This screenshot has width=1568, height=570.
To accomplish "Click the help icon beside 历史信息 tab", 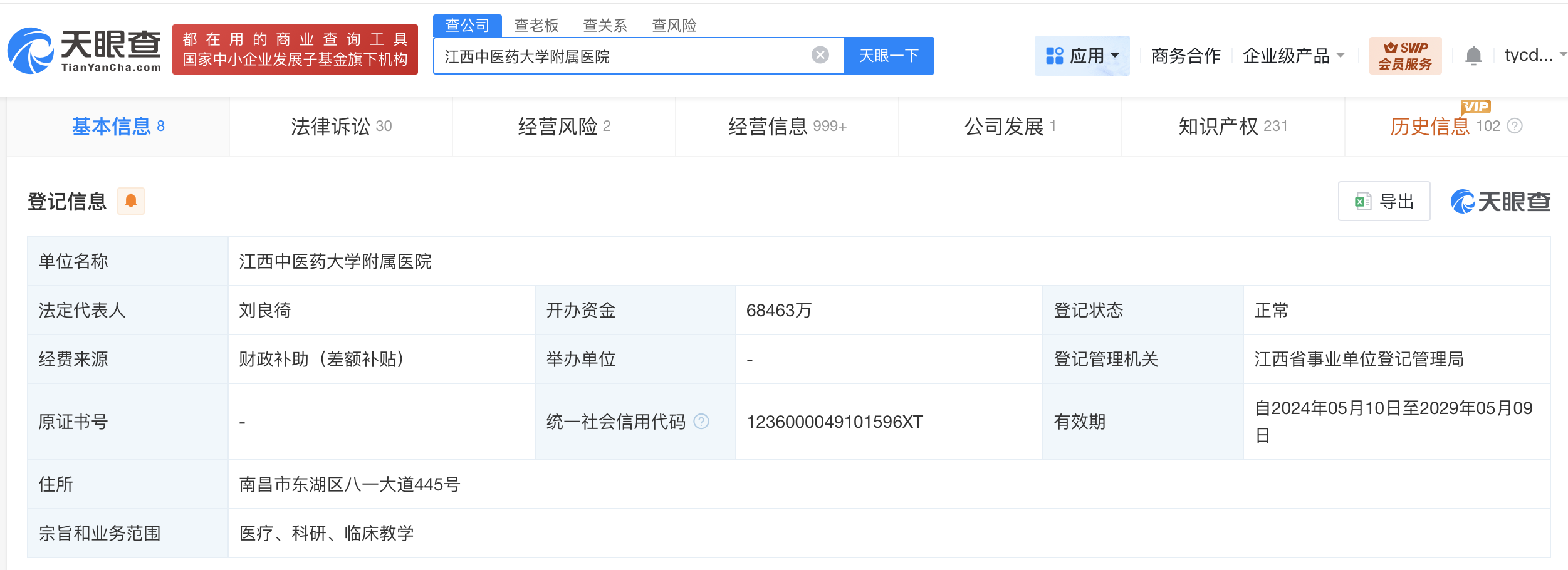I will tap(1515, 126).
